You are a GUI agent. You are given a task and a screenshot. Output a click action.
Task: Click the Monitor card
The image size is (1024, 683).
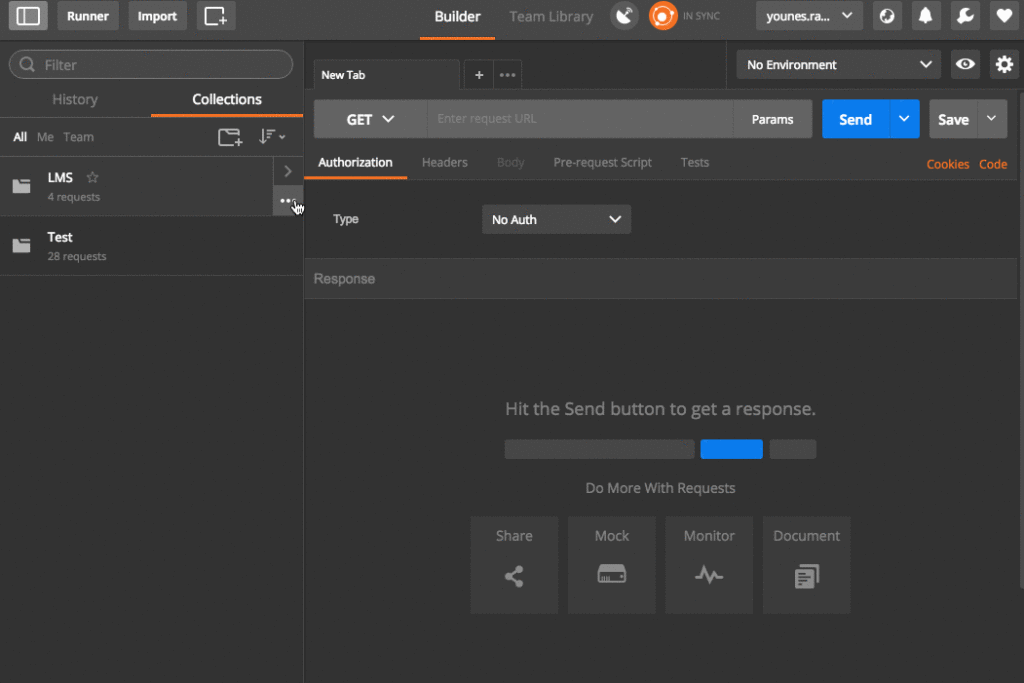[709, 565]
